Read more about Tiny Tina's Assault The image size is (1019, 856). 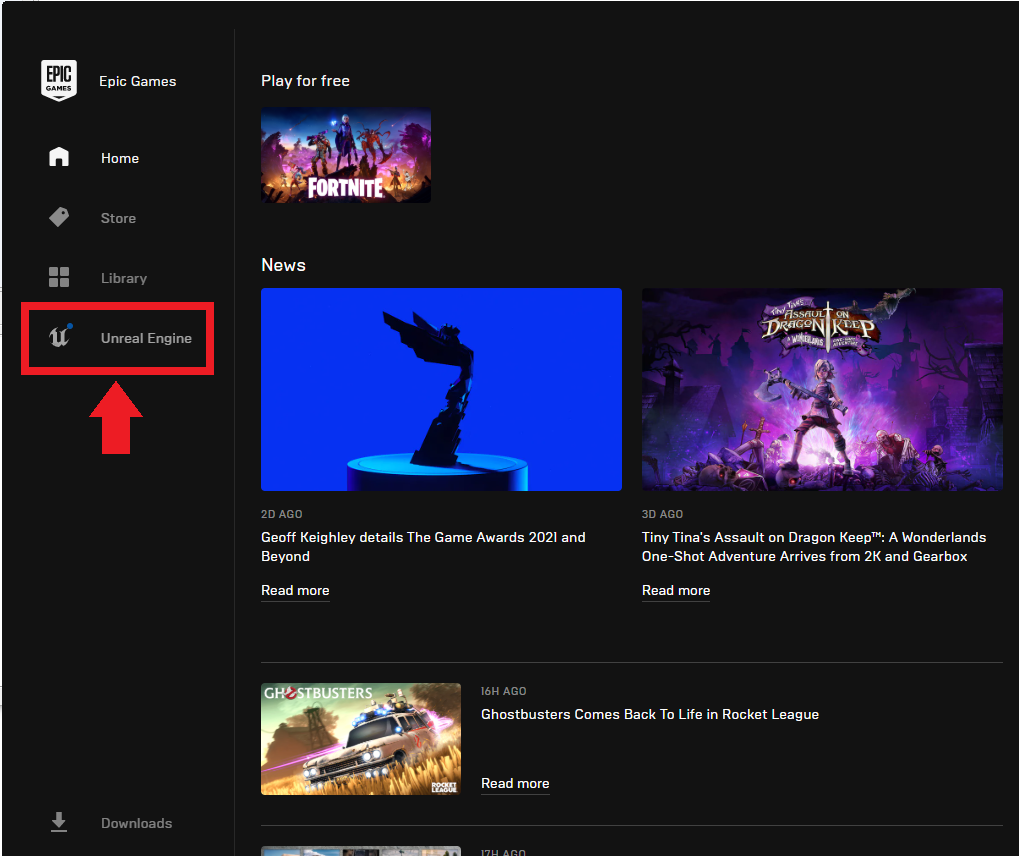pos(676,591)
